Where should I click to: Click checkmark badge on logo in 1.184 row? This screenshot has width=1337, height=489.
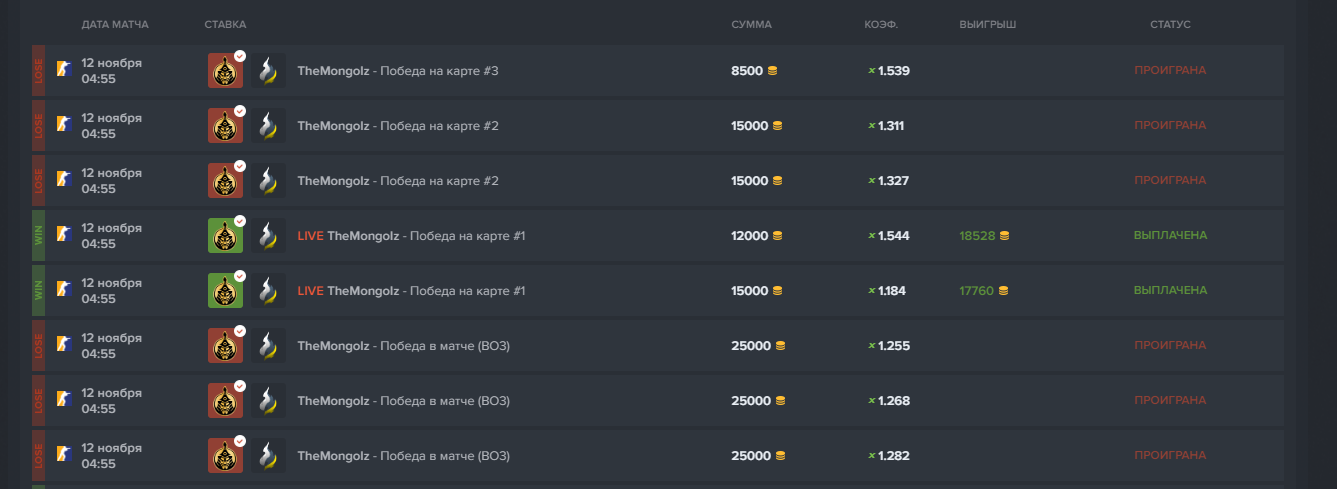[x=240, y=276]
